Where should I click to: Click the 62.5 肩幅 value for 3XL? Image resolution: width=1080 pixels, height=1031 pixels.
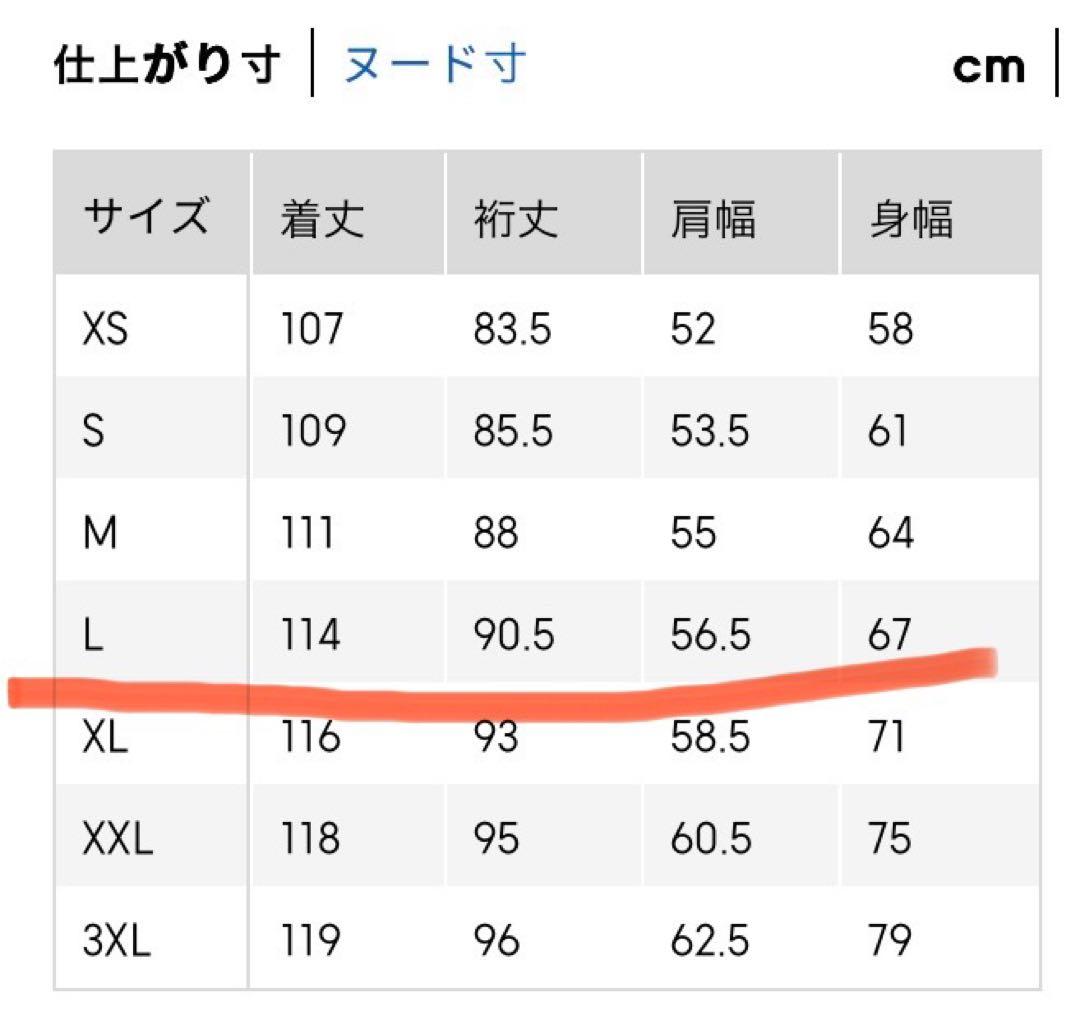coord(711,941)
